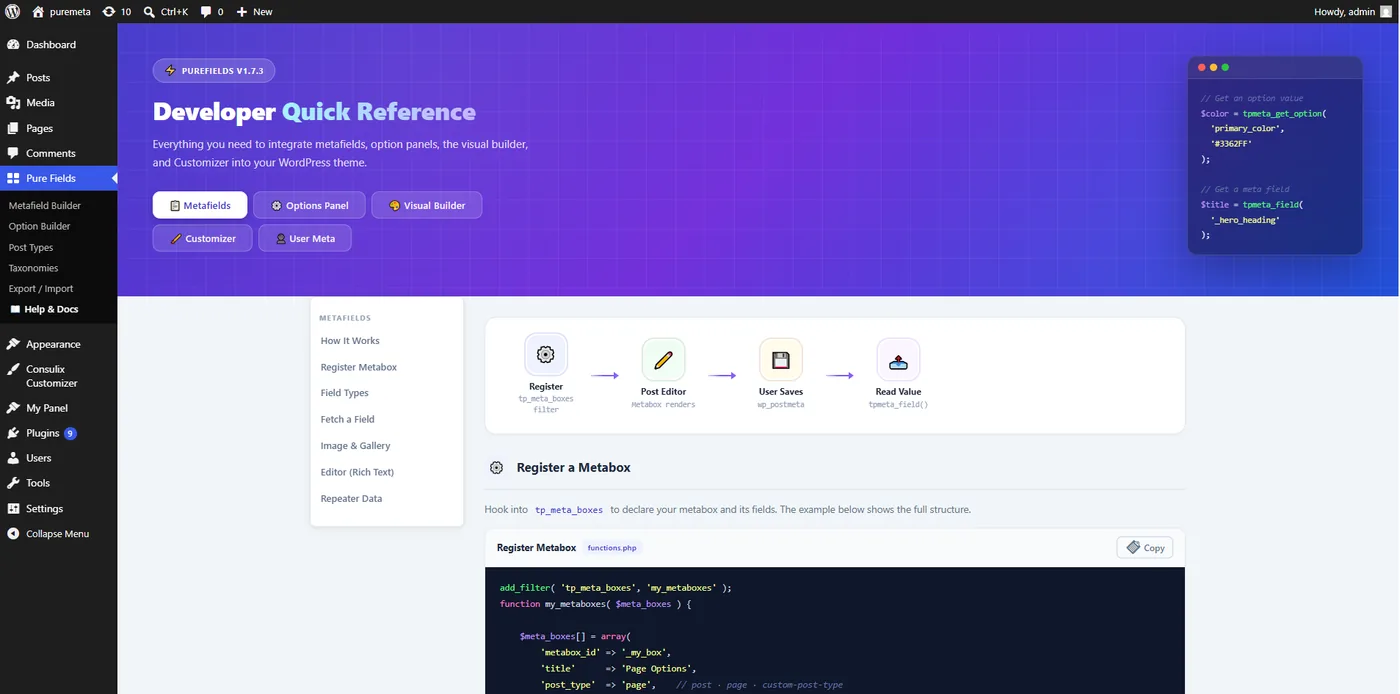Click the Read Value tray icon
This screenshot has height=694, width=1400.
click(x=898, y=360)
